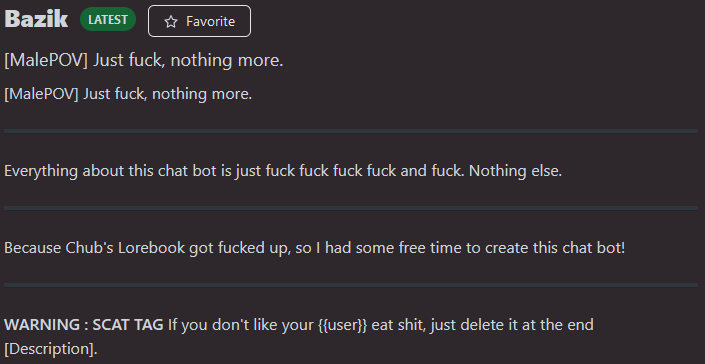Click the star icon beside Favorite

pyautogui.click(x=171, y=22)
